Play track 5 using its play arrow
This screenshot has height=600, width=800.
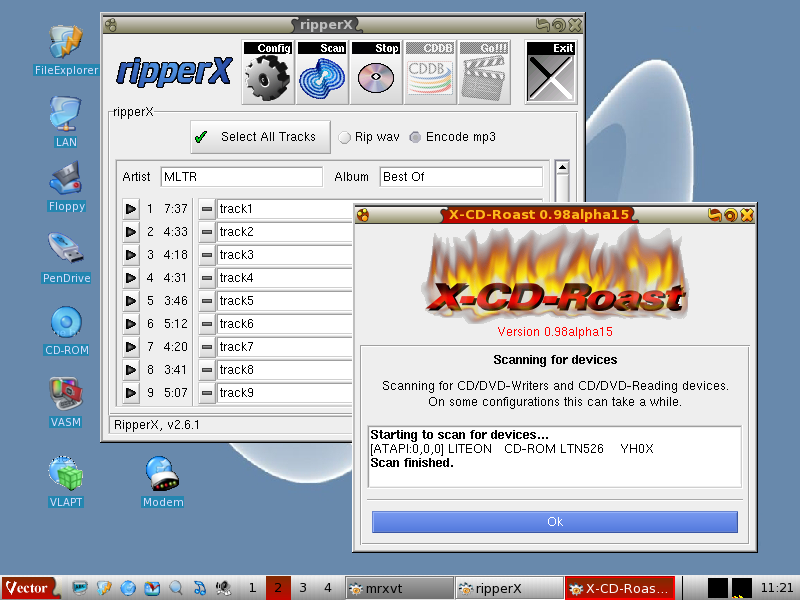(x=131, y=301)
